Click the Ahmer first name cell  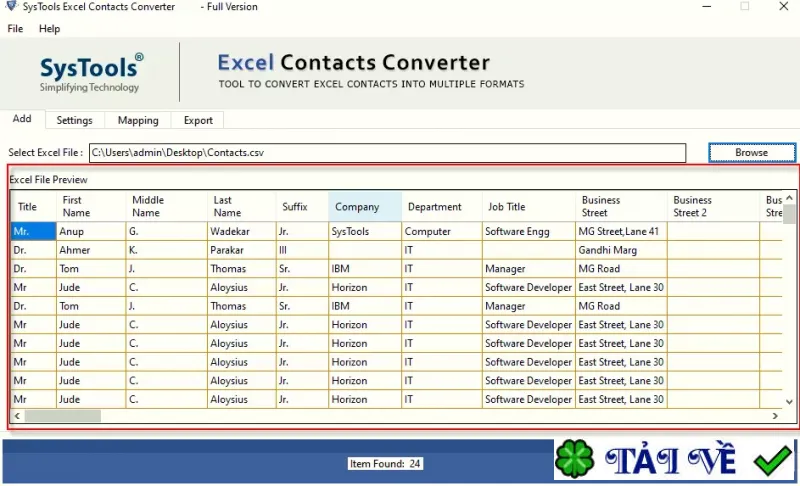tap(91, 250)
